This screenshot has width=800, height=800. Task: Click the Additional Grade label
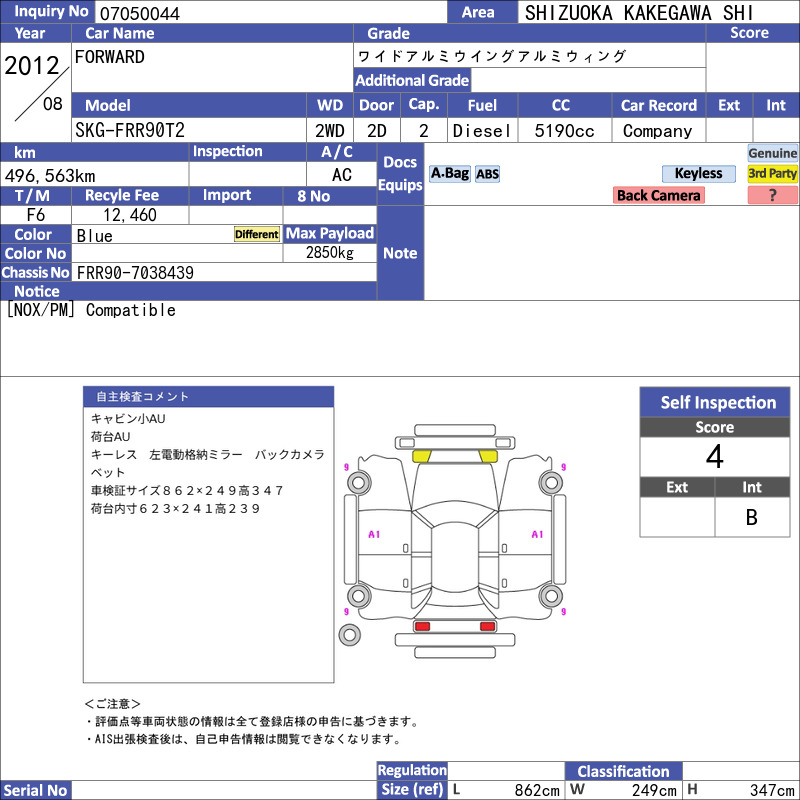pyautogui.click(x=412, y=80)
